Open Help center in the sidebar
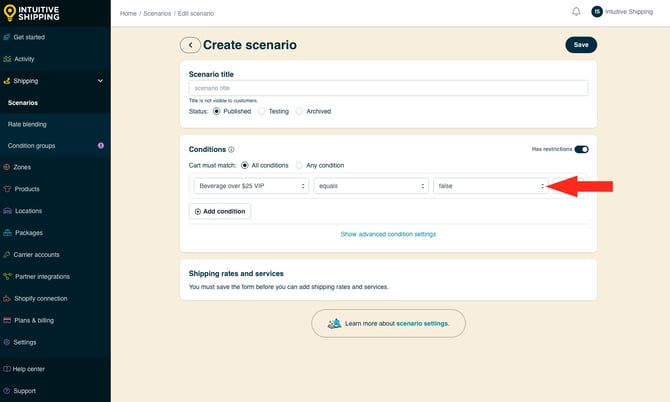This screenshot has height=402, width=670. click(28, 369)
